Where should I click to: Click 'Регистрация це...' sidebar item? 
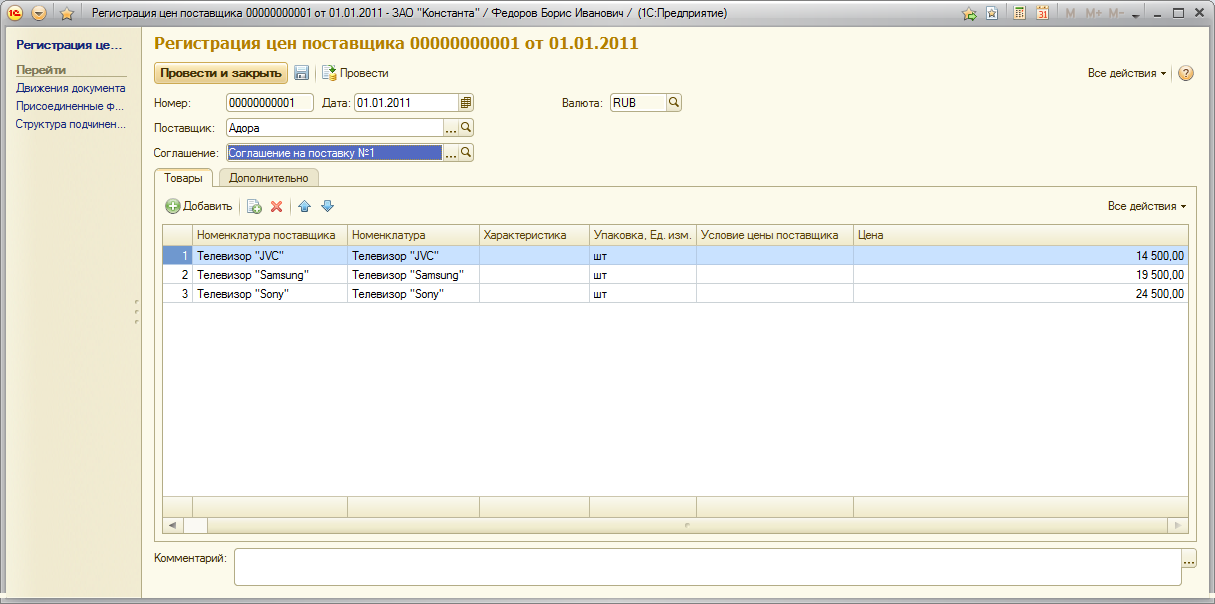(69, 45)
